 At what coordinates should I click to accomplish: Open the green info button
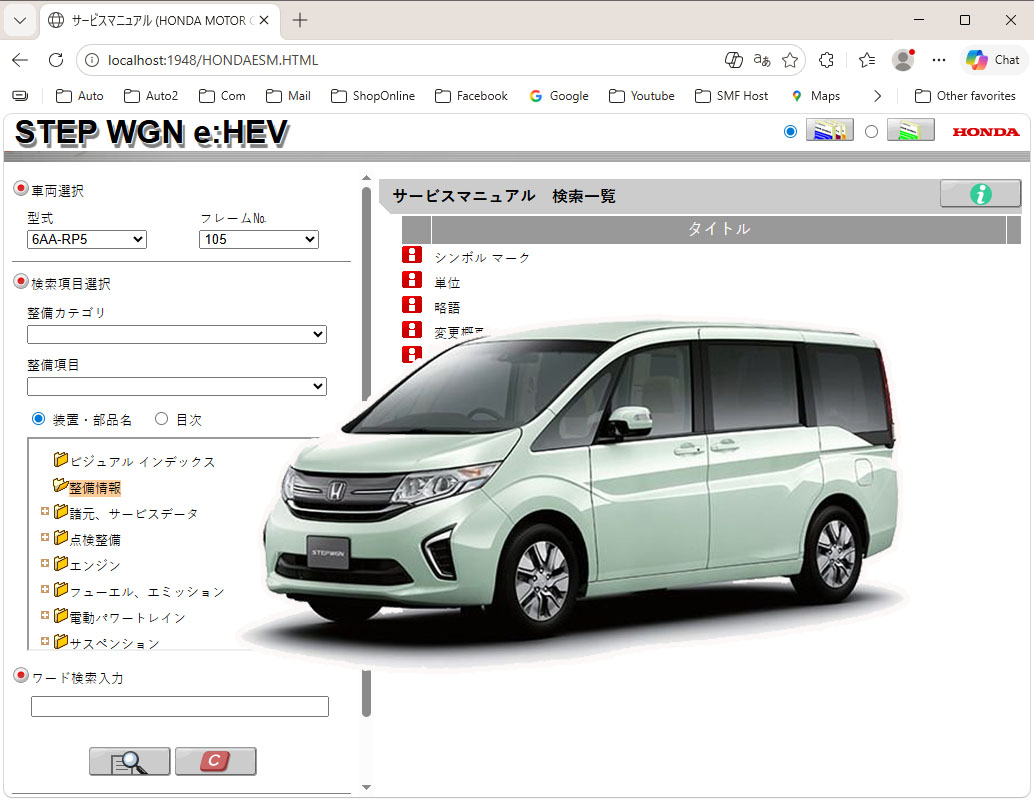(x=980, y=194)
